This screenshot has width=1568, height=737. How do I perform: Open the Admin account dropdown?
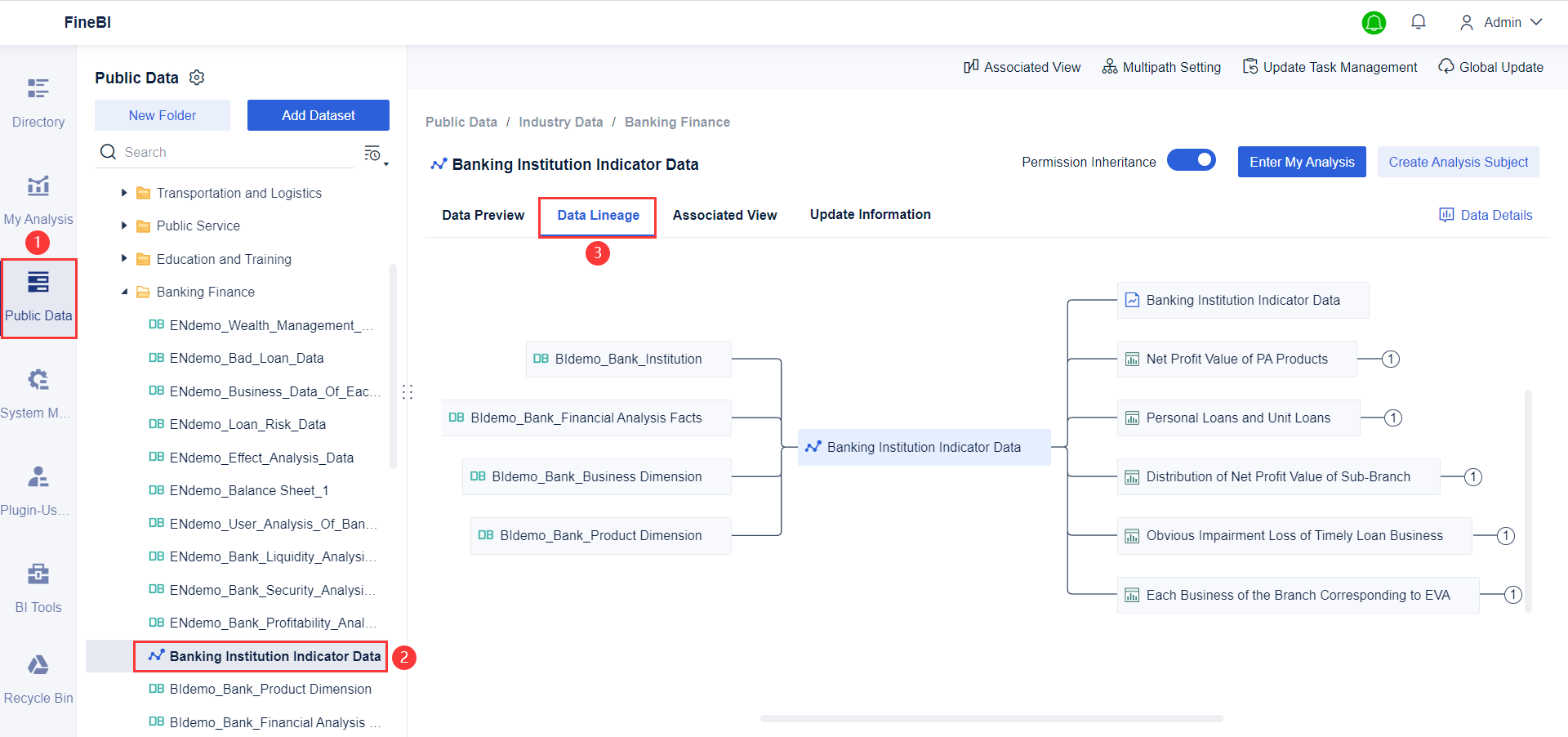pos(1501,22)
